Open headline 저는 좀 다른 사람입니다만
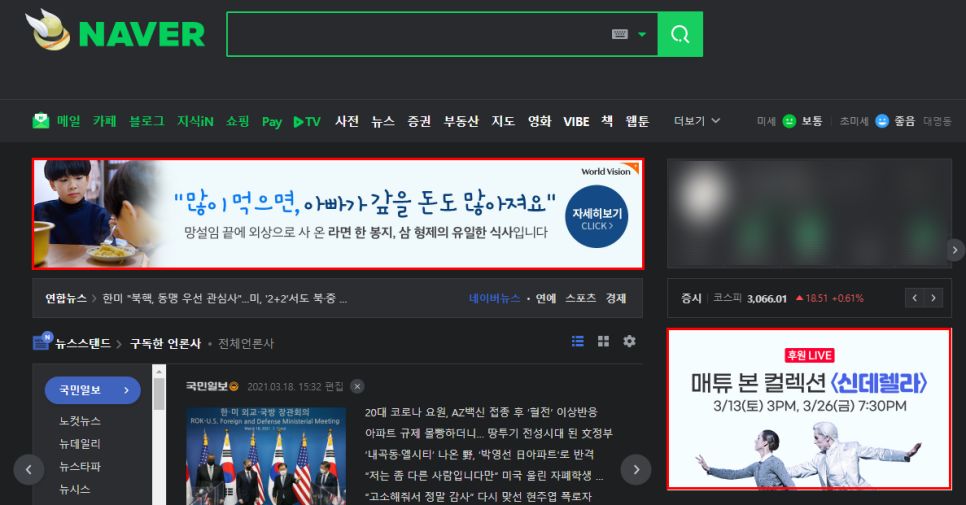 [484, 475]
